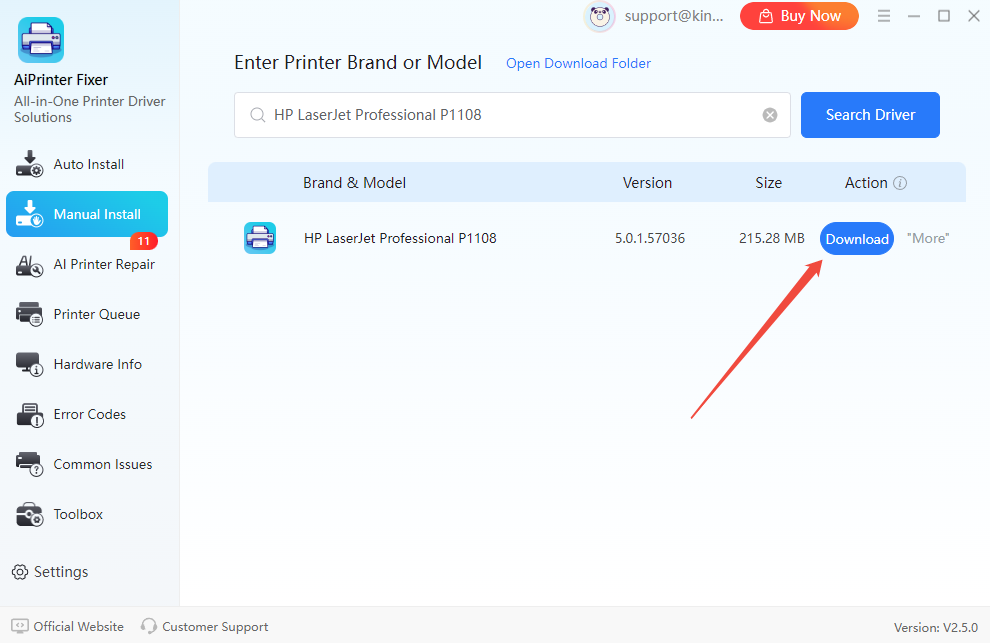Go to Printer Queue page
The image size is (990, 643).
click(96, 314)
